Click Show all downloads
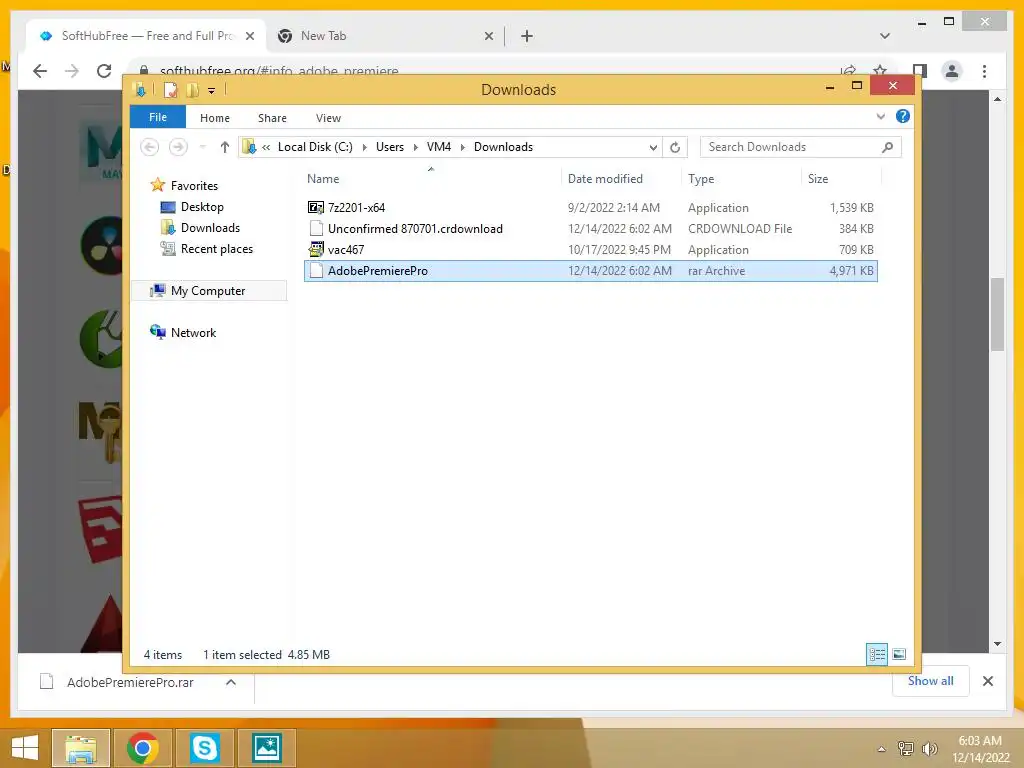The image size is (1024, 768). click(x=930, y=681)
